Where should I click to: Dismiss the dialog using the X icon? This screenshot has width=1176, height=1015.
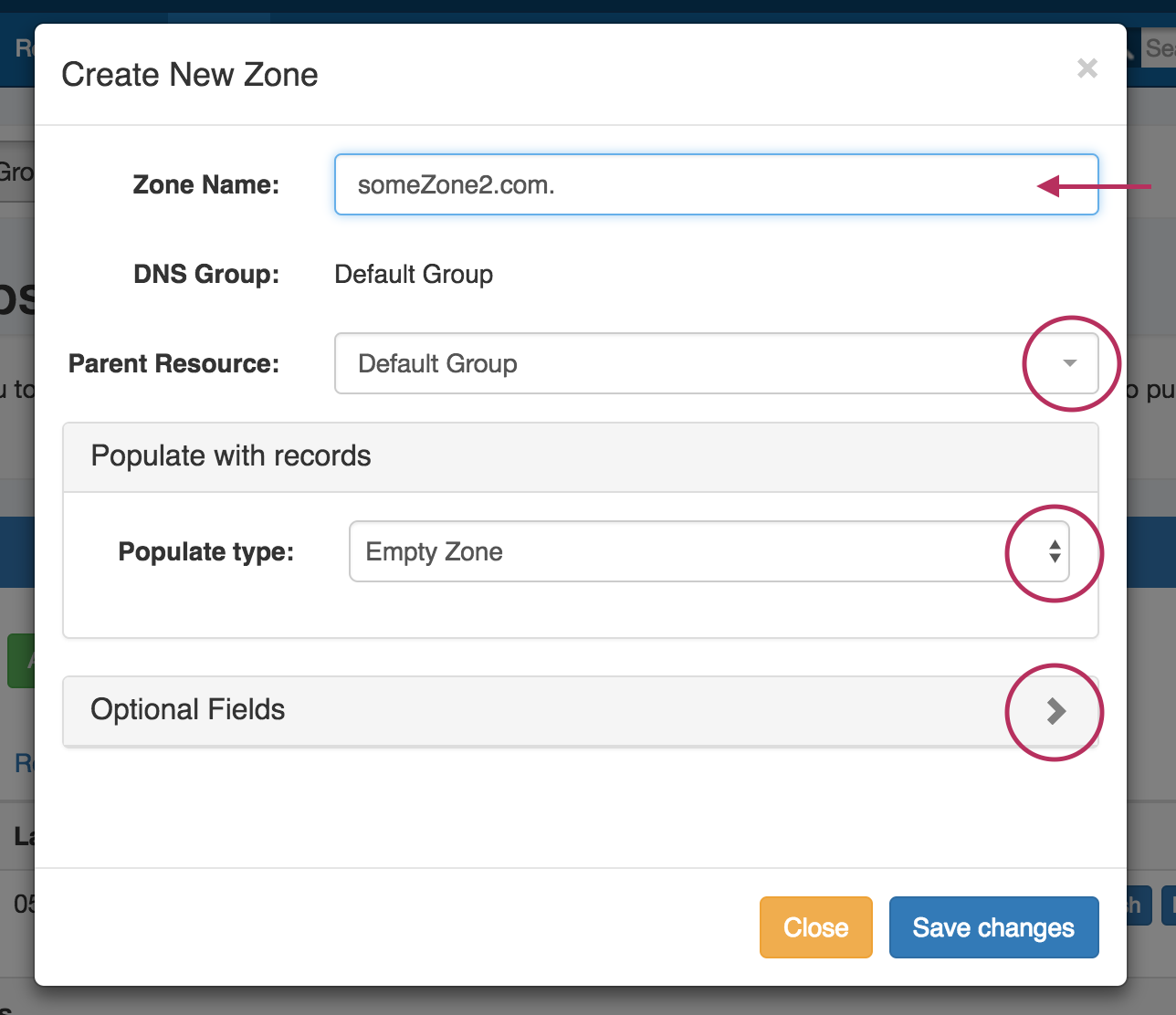pyautogui.click(x=1087, y=68)
